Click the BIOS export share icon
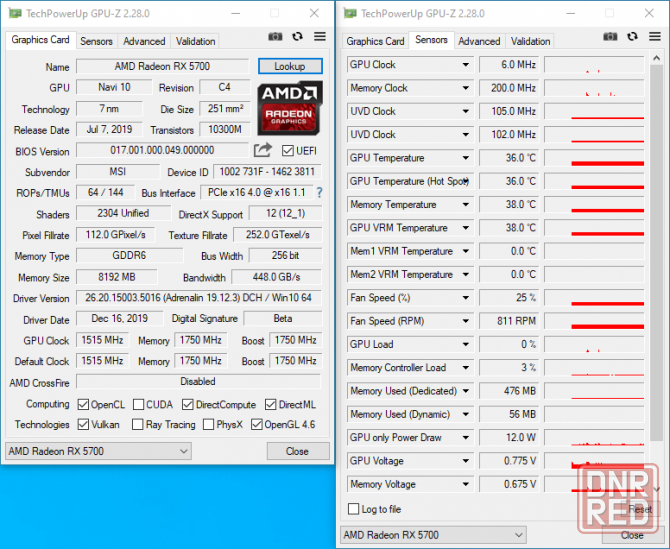The image size is (670, 549). point(263,150)
